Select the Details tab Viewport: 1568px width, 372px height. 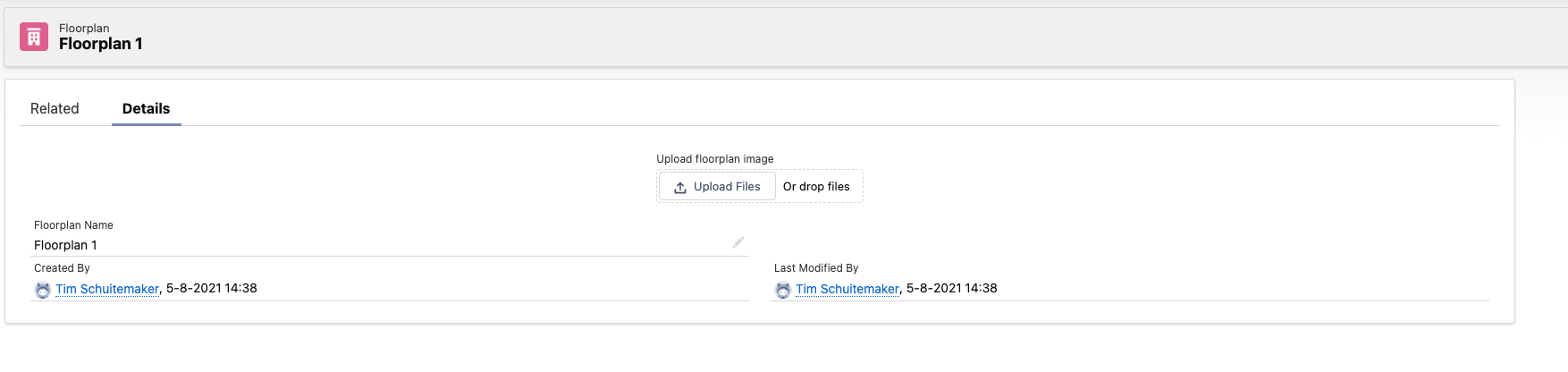pyautogui.click(x=146, y=108)
